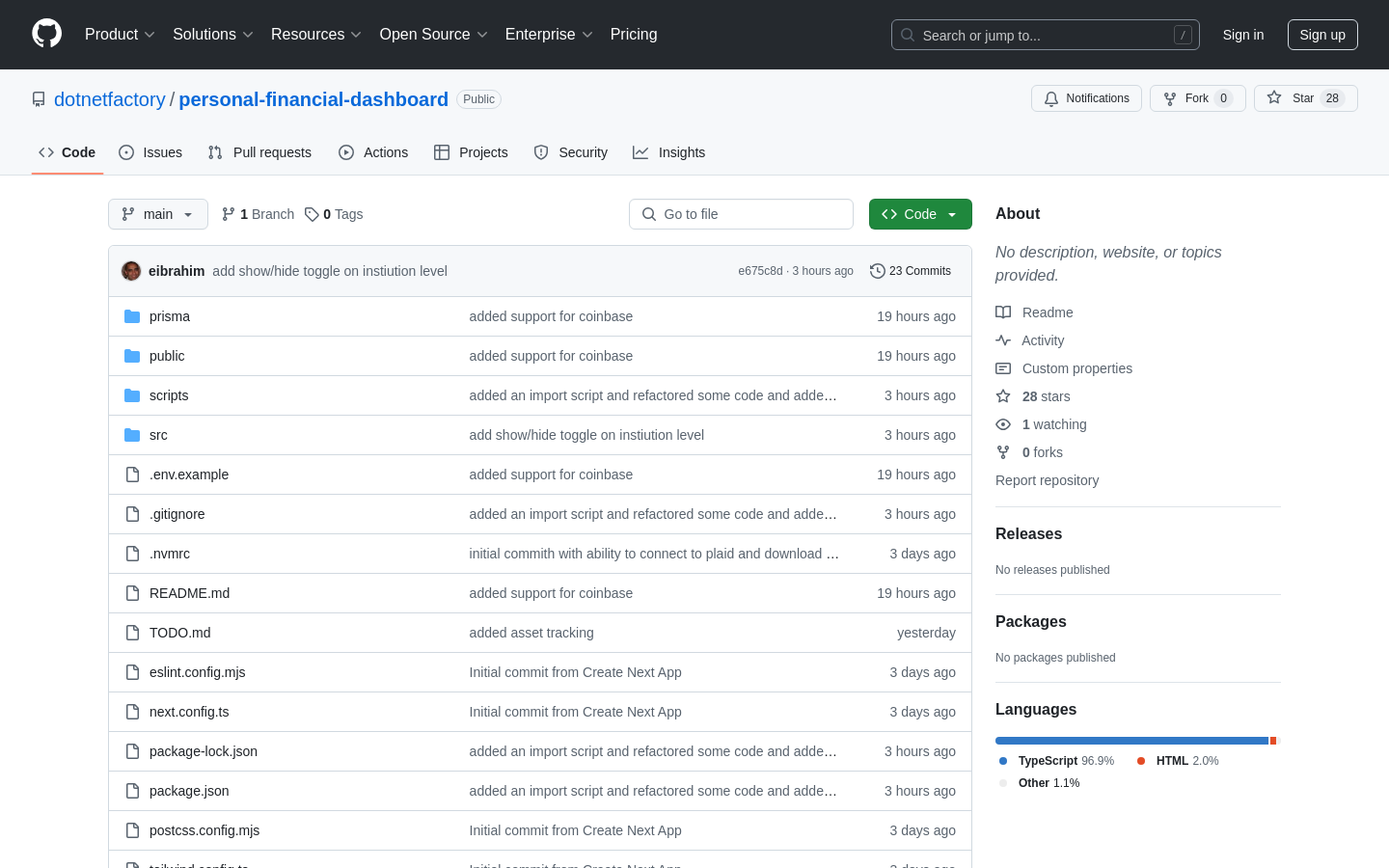Open the eslint.config.mjs file

[x=197, y=672]
